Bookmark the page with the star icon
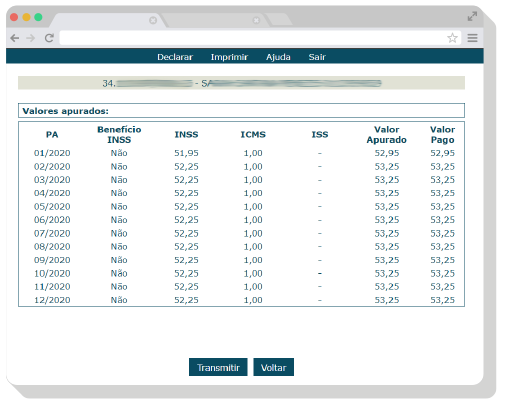 coord(452,38)
